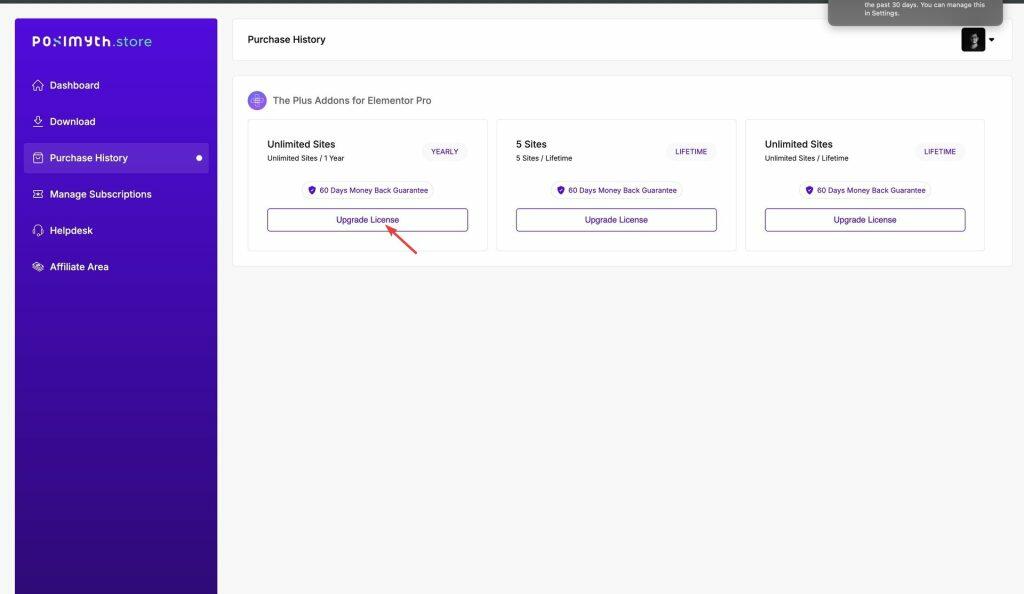1024x594 pixels.
Task: Open Helpdesk via the headset icon
Action: coord(40,230)
